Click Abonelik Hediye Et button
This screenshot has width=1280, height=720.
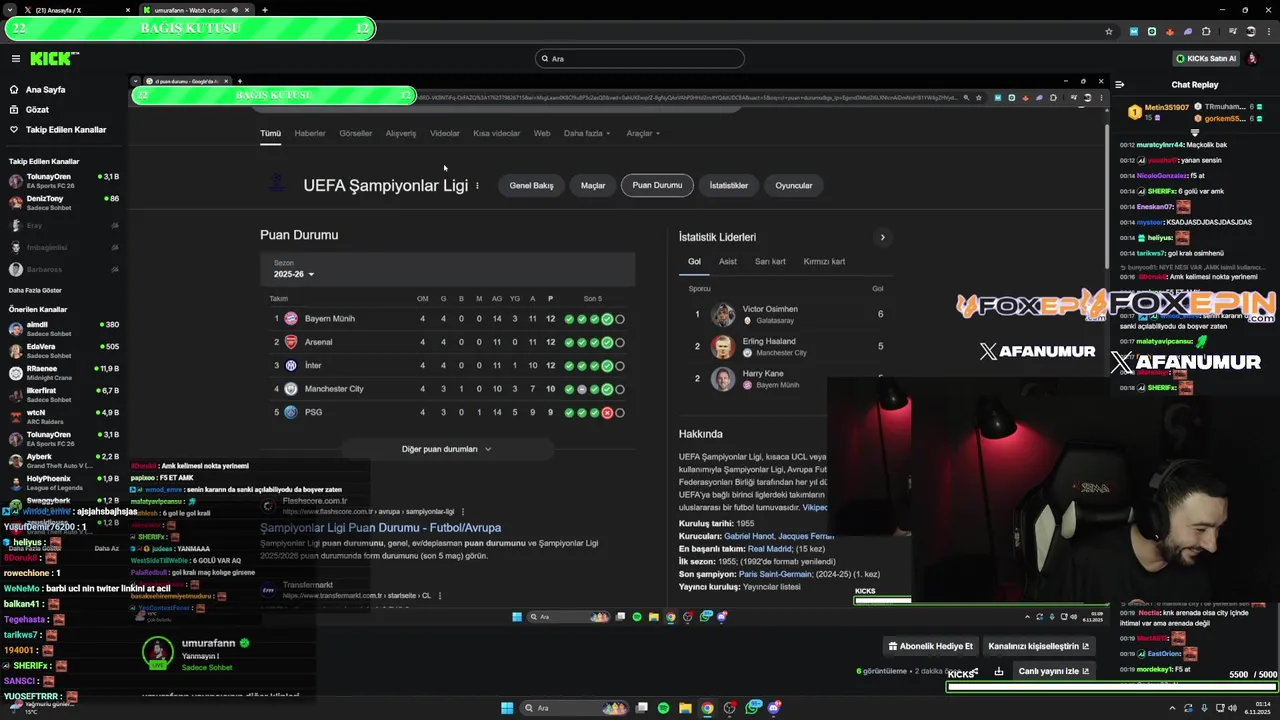(x=930, y=646)
